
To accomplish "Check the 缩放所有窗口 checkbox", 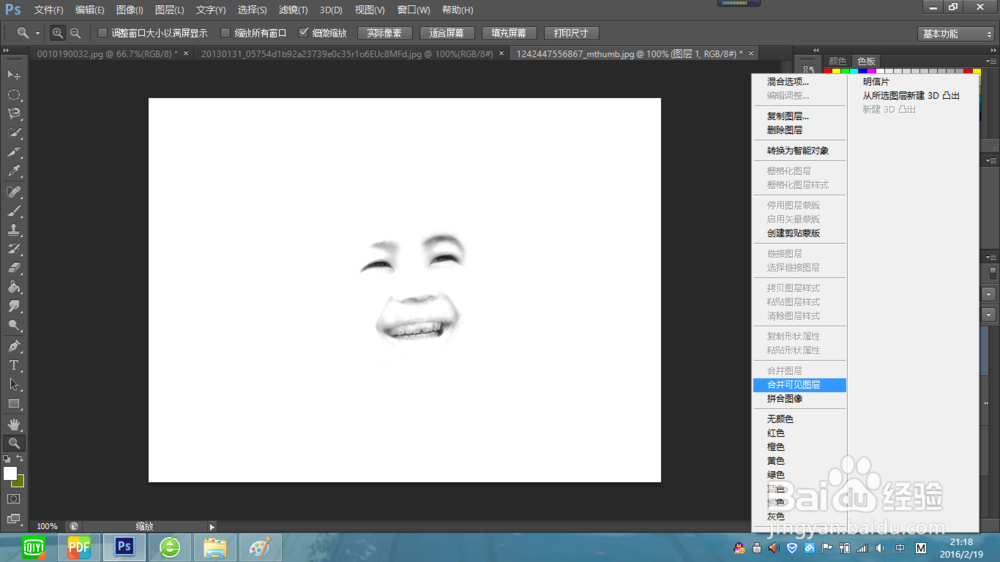I will (225, 33).
